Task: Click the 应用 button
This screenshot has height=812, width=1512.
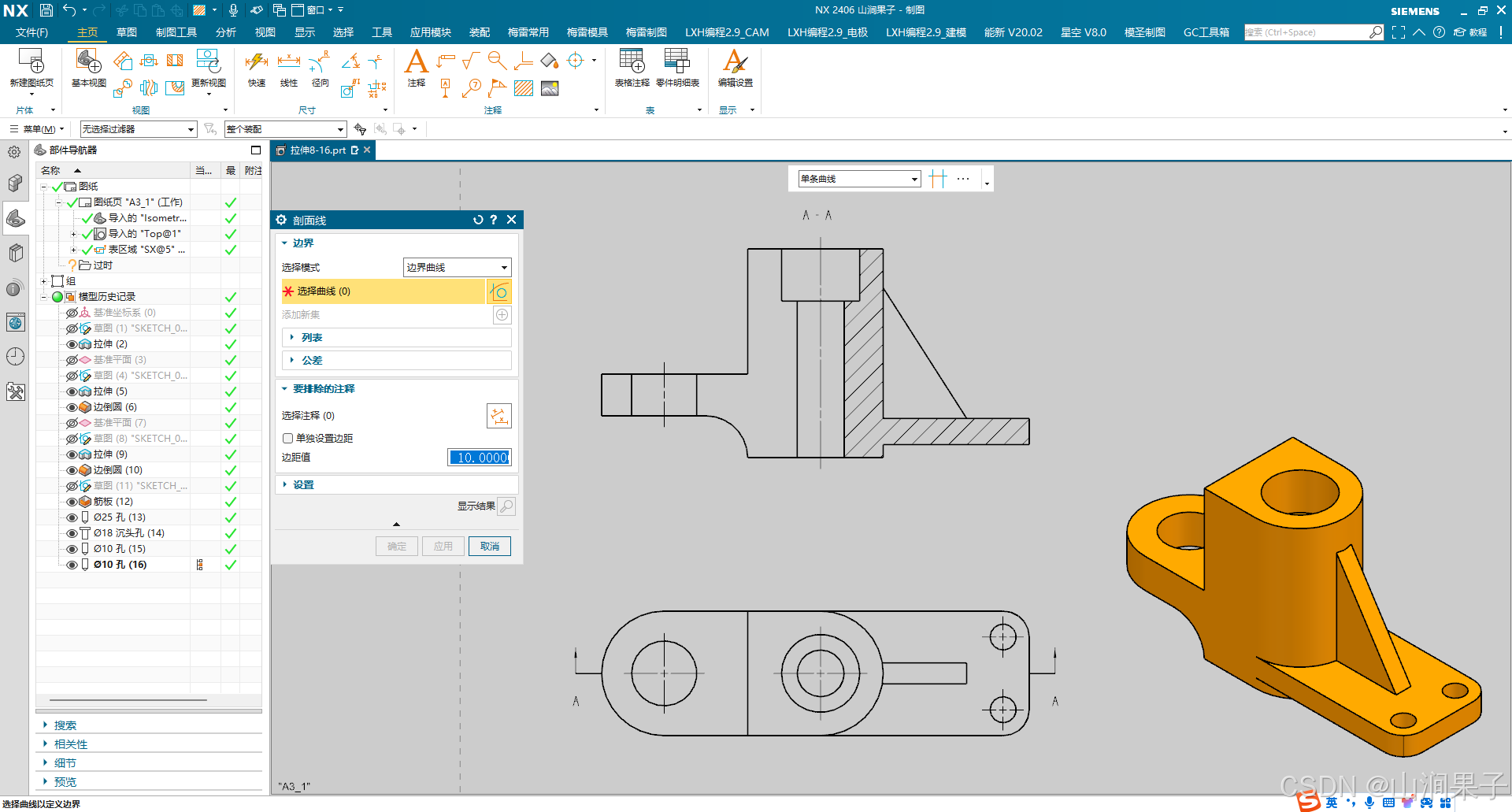Action: click(x=443, y=547)
